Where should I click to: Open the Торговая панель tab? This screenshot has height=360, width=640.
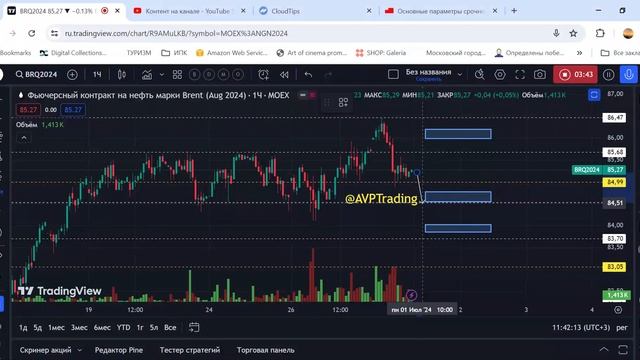click(x=265, y=350)
